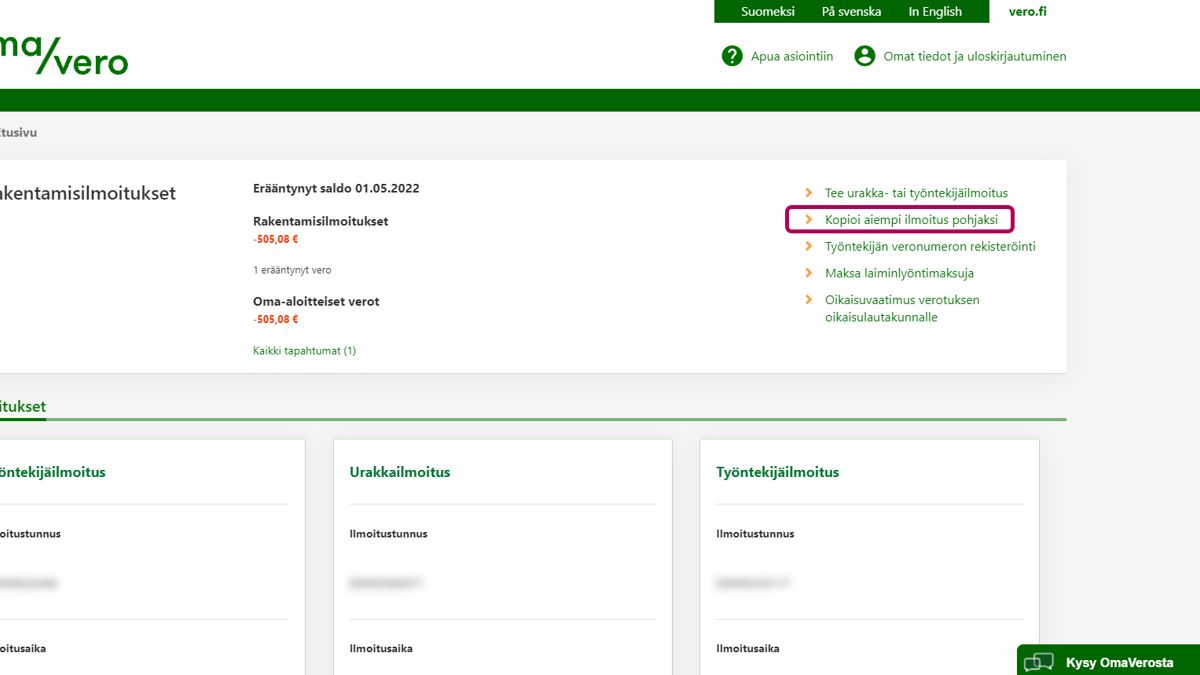This screenshot has width=1200, height=675.
Task: Open Kaikki tapahtumat (1) link
Action: (x=304, y=351)
